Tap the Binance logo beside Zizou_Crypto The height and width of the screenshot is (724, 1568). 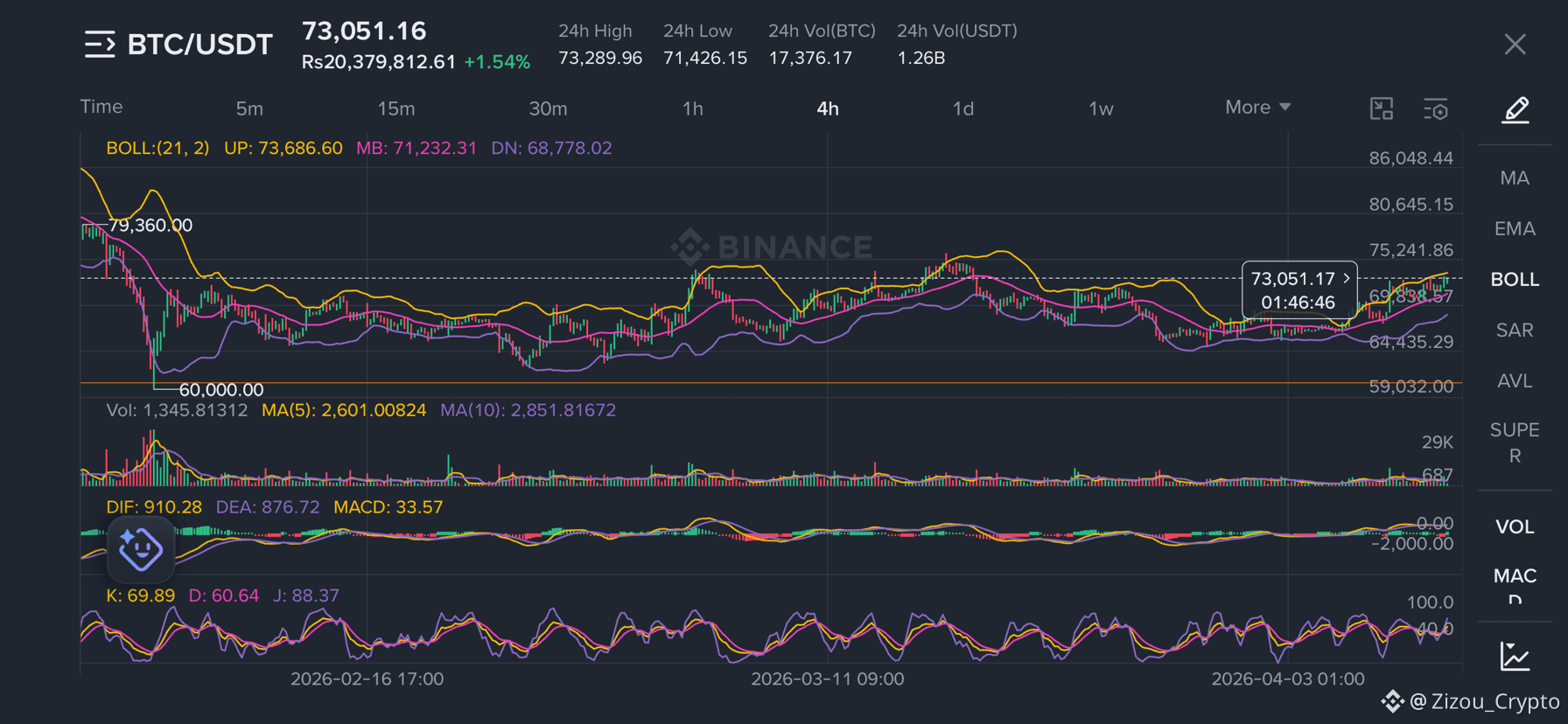(x=1392, y=701)
